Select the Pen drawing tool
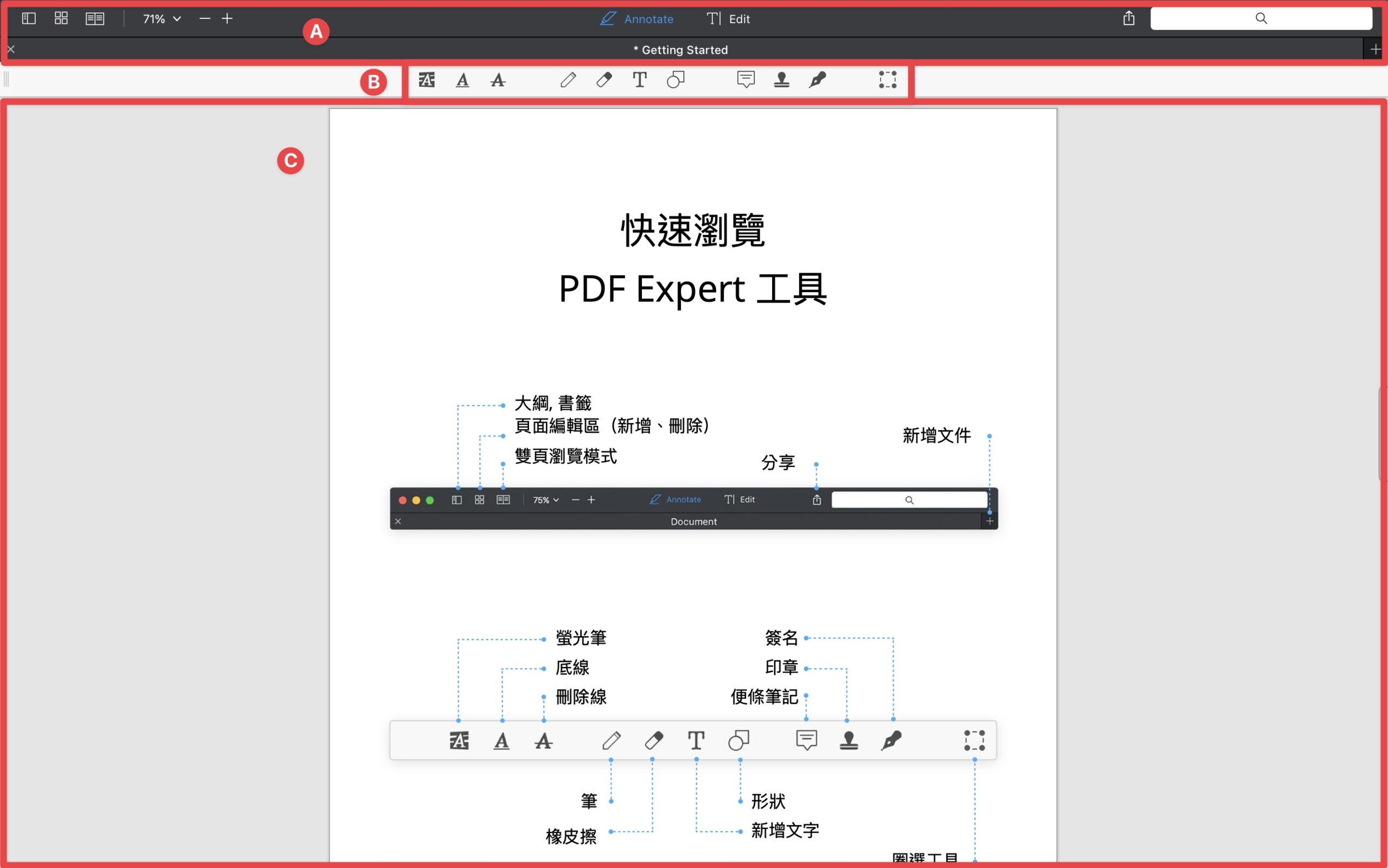 (x=568, y=80)
